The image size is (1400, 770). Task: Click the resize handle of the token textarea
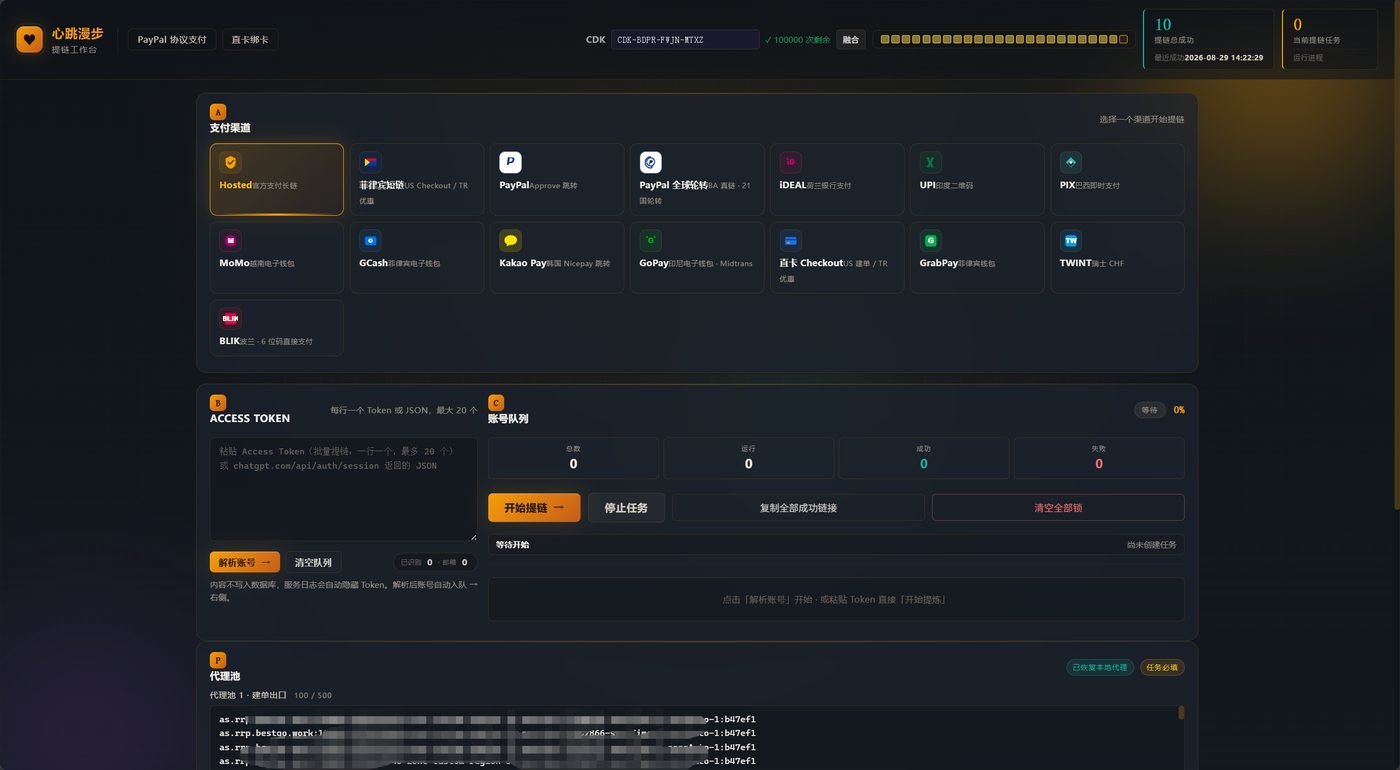472,536
